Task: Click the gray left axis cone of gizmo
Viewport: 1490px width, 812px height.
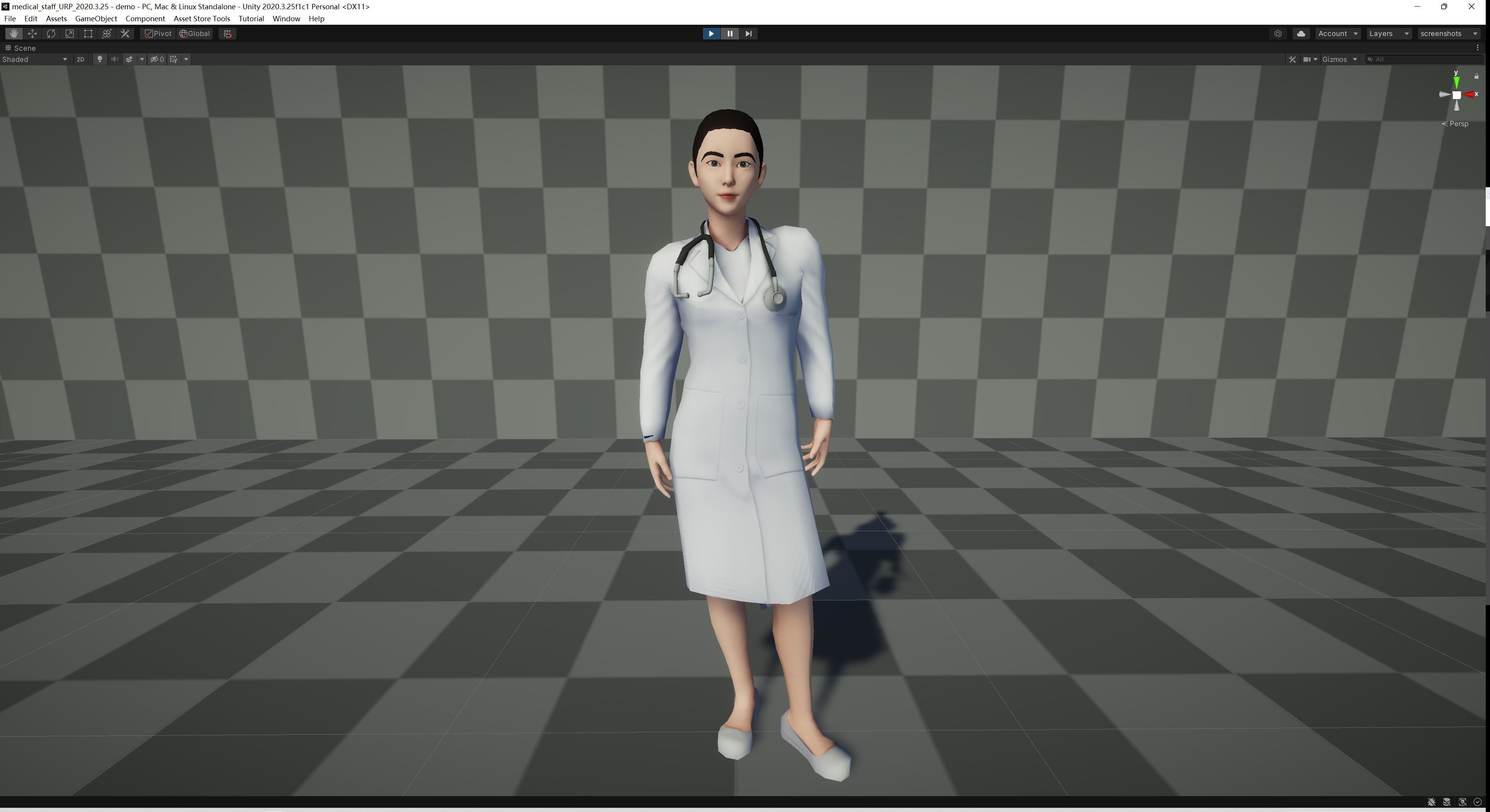Action: (x=1445, y=94)
